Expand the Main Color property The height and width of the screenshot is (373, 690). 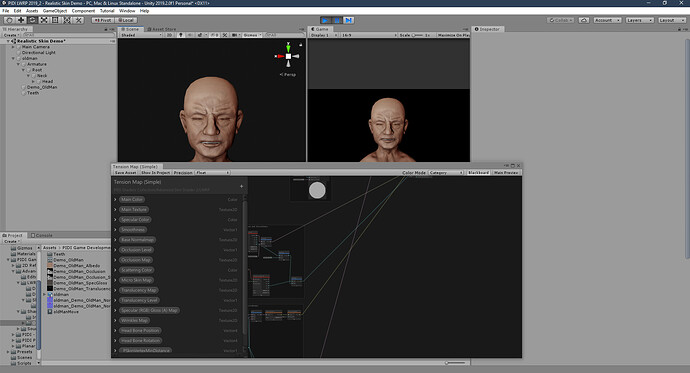tap(115, 200)
